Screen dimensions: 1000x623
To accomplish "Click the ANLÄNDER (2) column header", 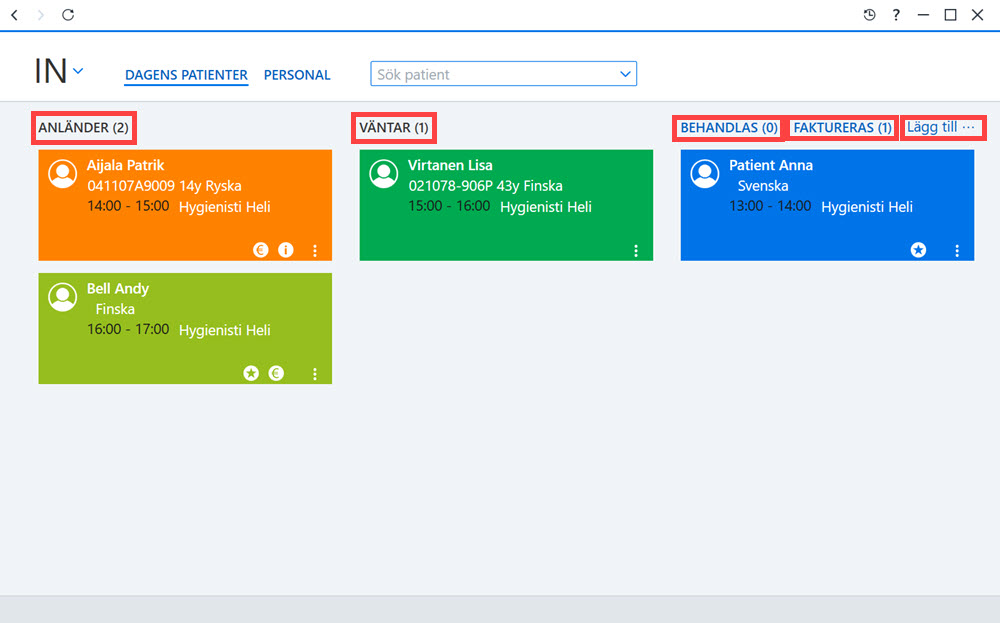I will pyautogui.click(x=84, y=128).
